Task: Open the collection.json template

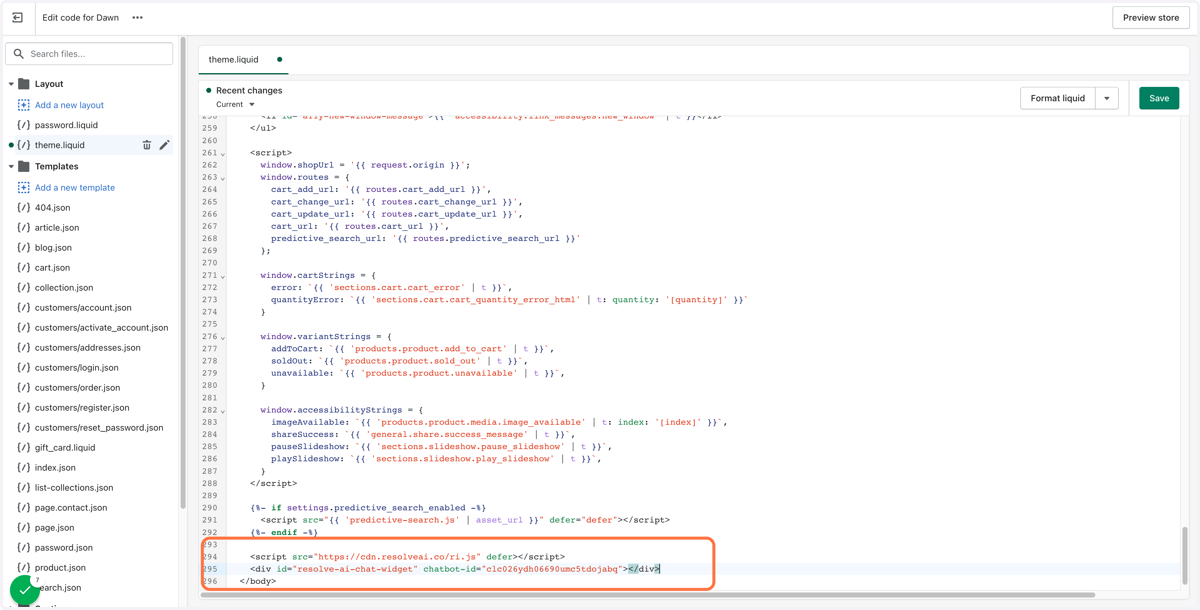Action: 64,287
